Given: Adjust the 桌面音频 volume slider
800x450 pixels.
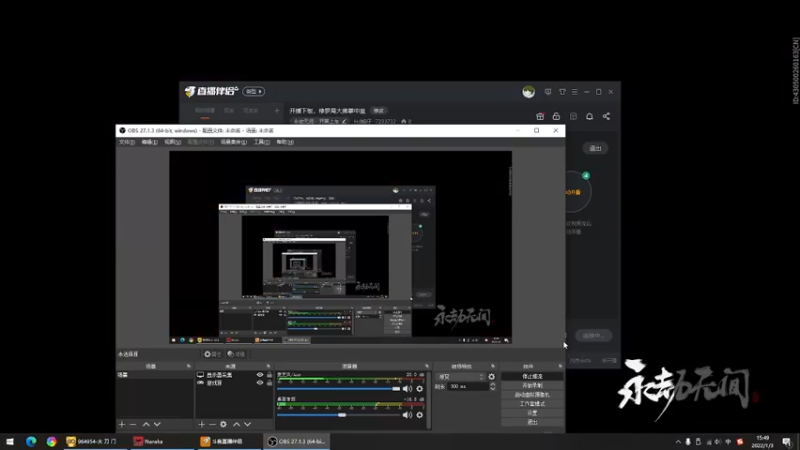Looking at the screenshot, I should 339,415.
